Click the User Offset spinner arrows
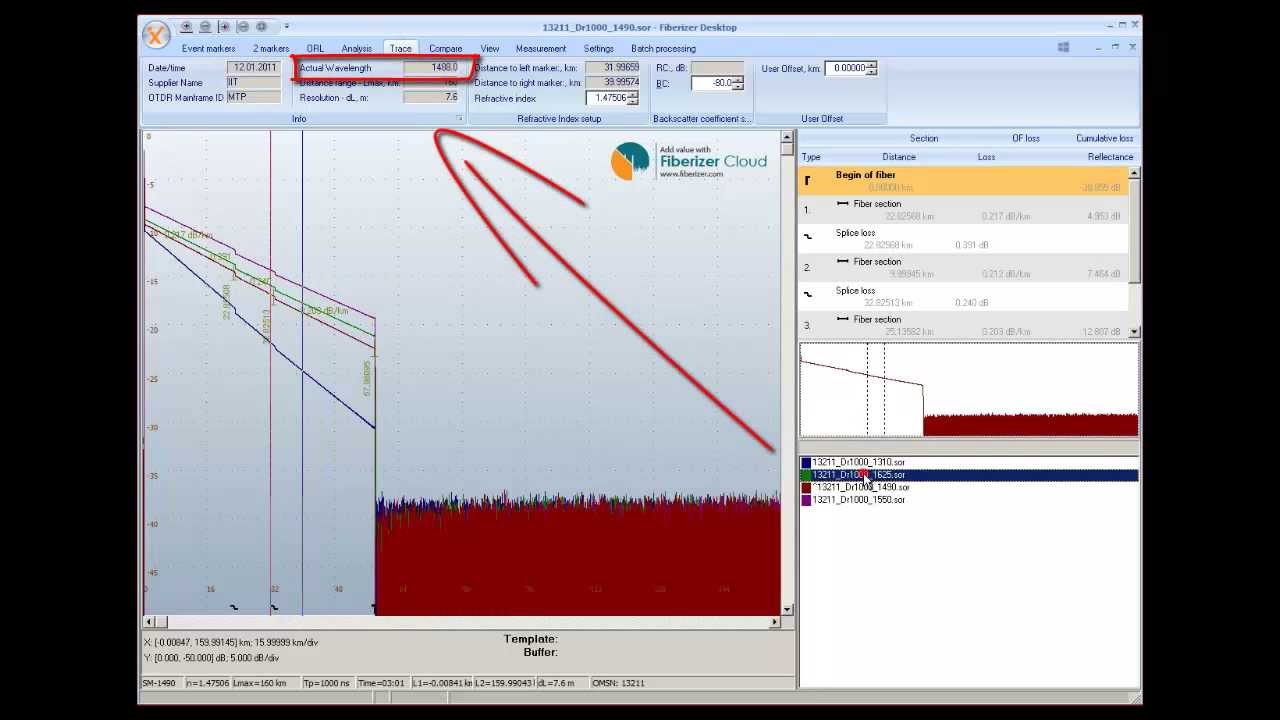The image size is (1280, 720). (x=871, y=68)
